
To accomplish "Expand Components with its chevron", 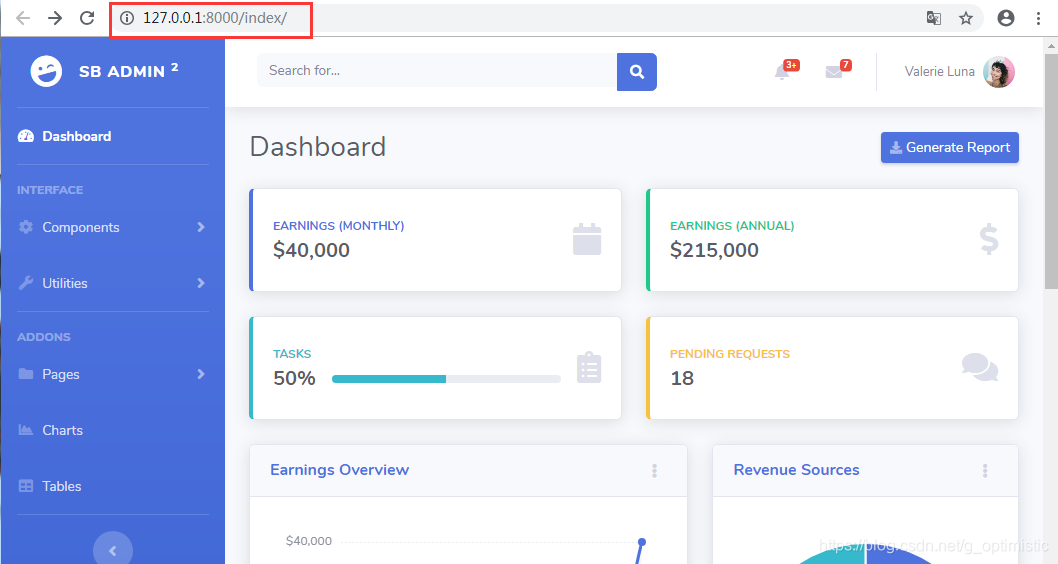I will (200, 227).
